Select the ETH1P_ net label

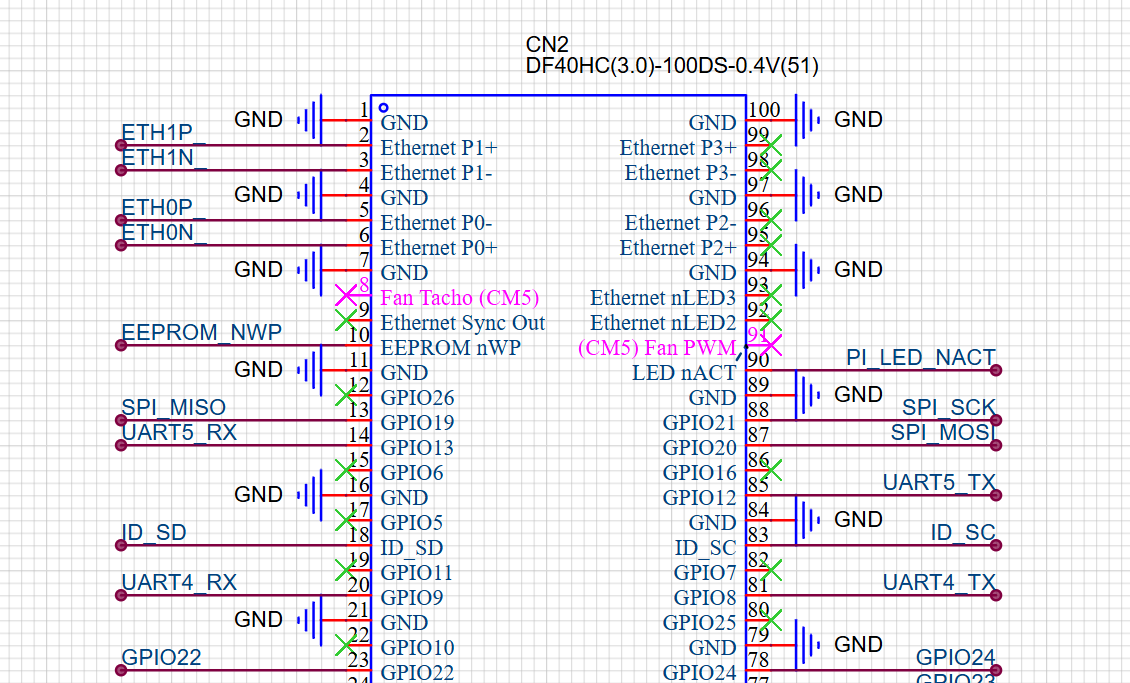(164, 133)
